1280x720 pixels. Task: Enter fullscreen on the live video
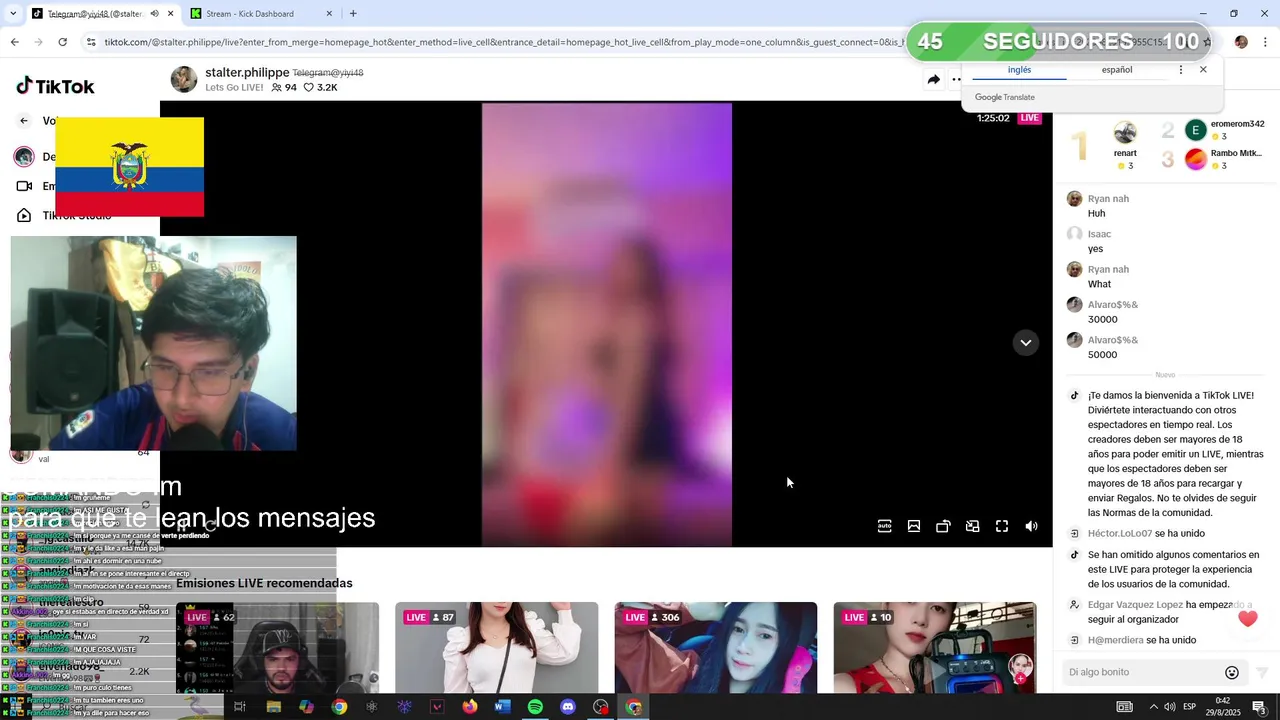pos(1002,527)
